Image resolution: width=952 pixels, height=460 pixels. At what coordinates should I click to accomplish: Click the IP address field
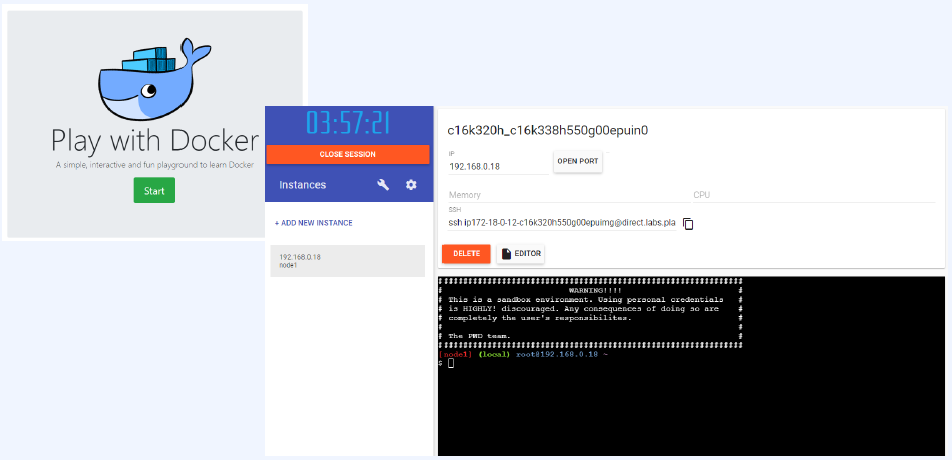498,167
